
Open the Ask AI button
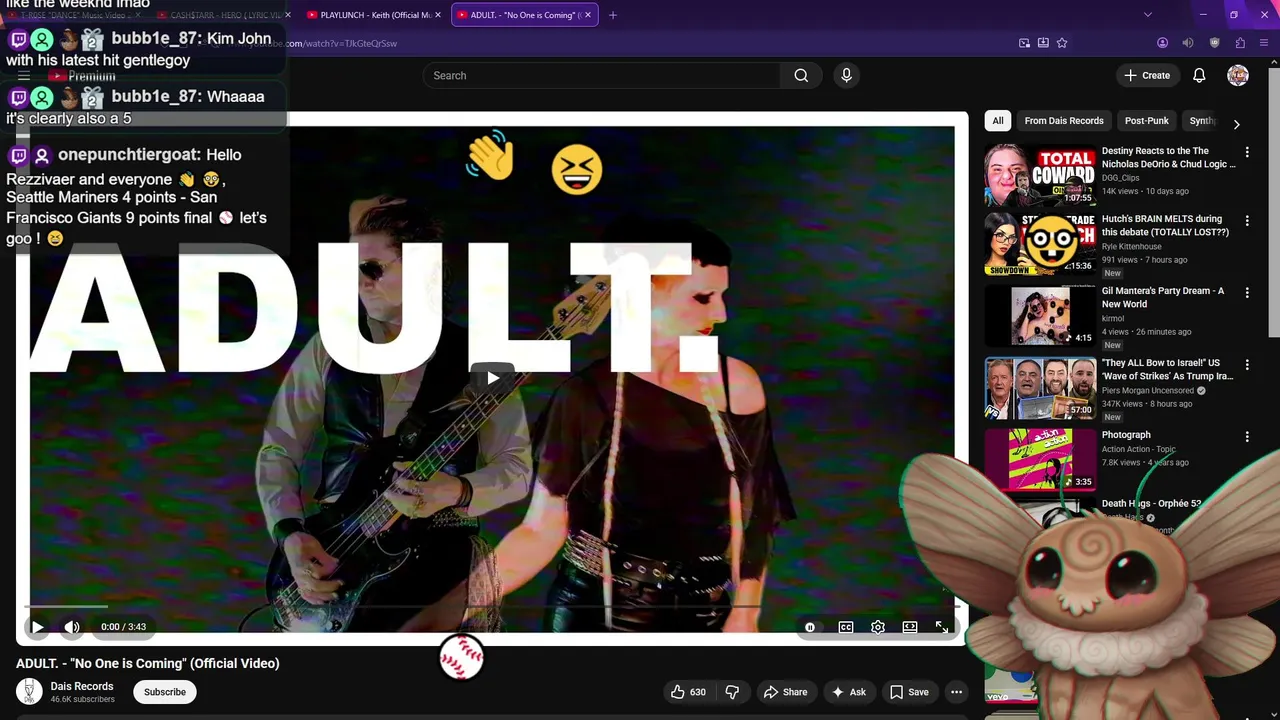click(x=849, y=692)
